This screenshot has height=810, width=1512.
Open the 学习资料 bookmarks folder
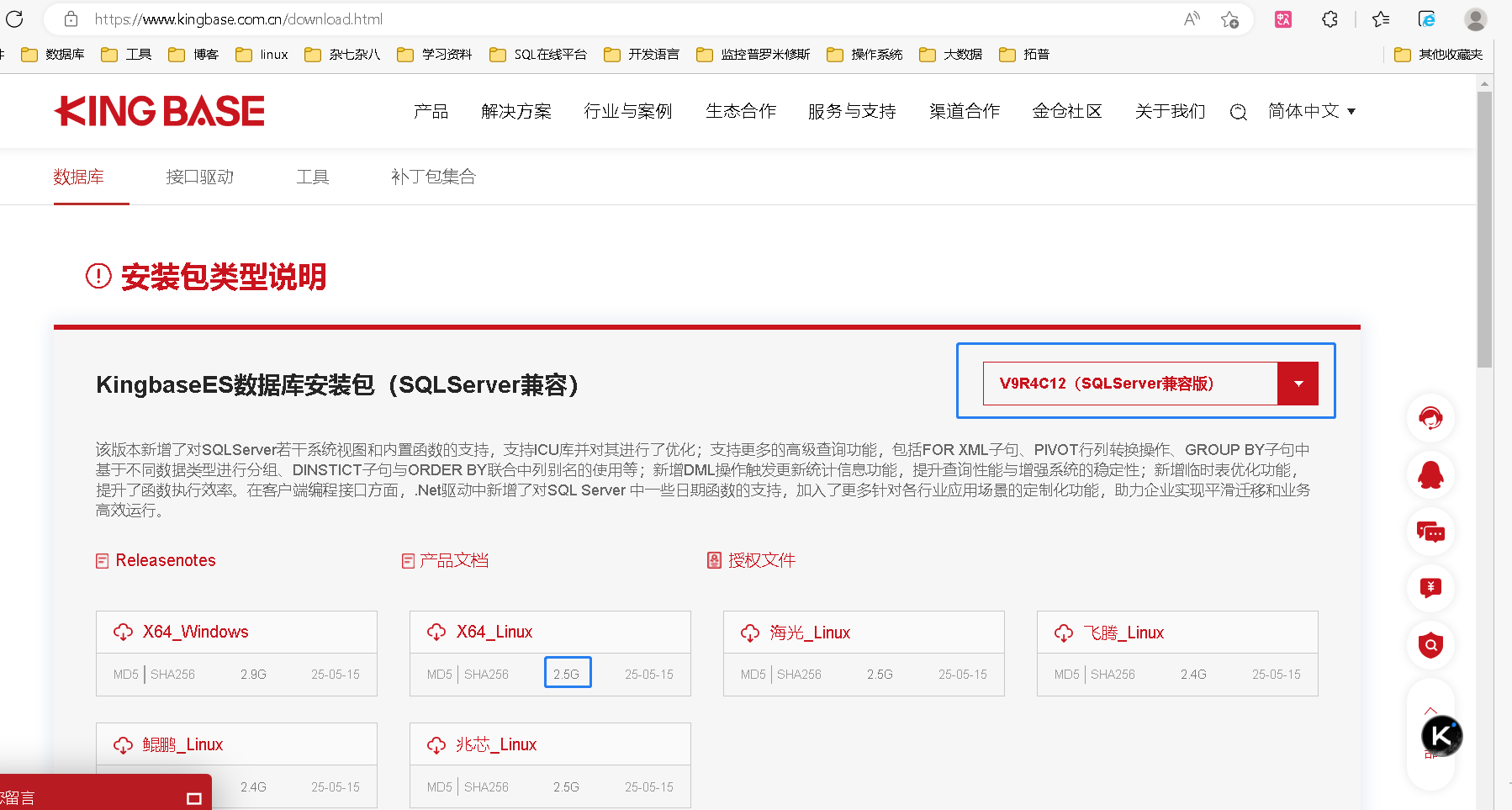click(435, 55)
